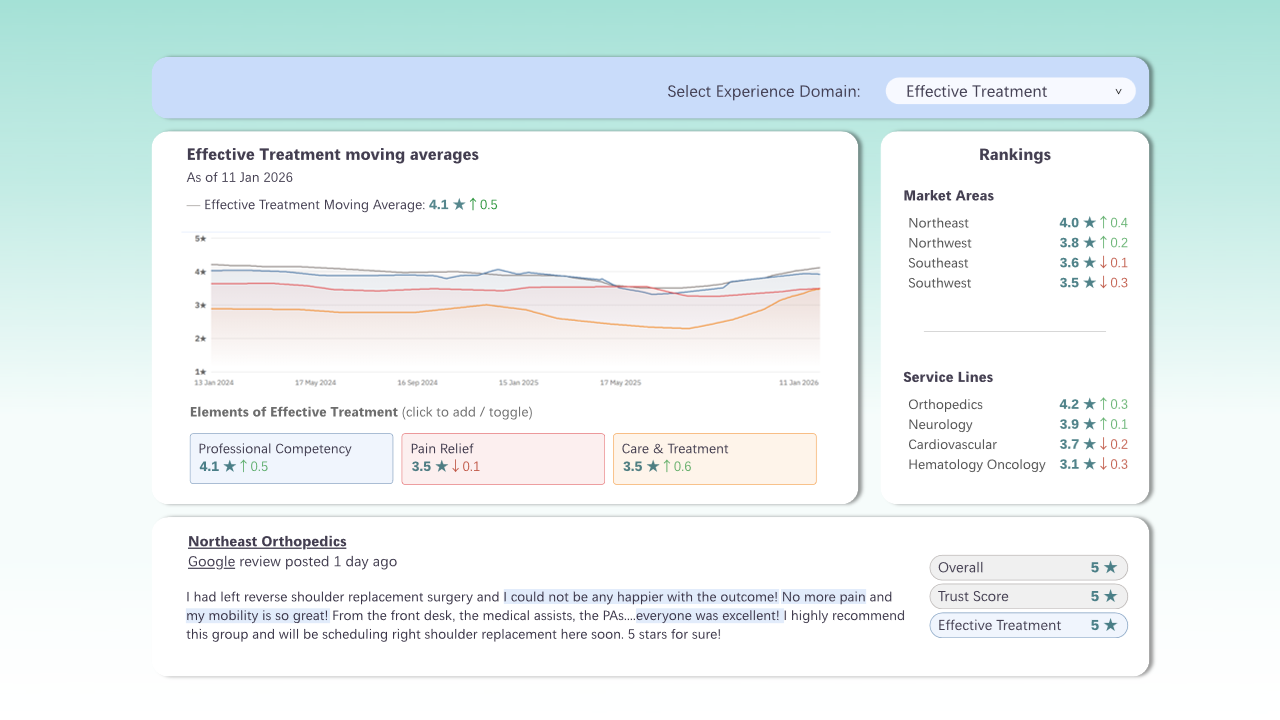Click the Overall score pill
The height and width of the screenshot is (720, 1280).
[x=1028, y=568]
